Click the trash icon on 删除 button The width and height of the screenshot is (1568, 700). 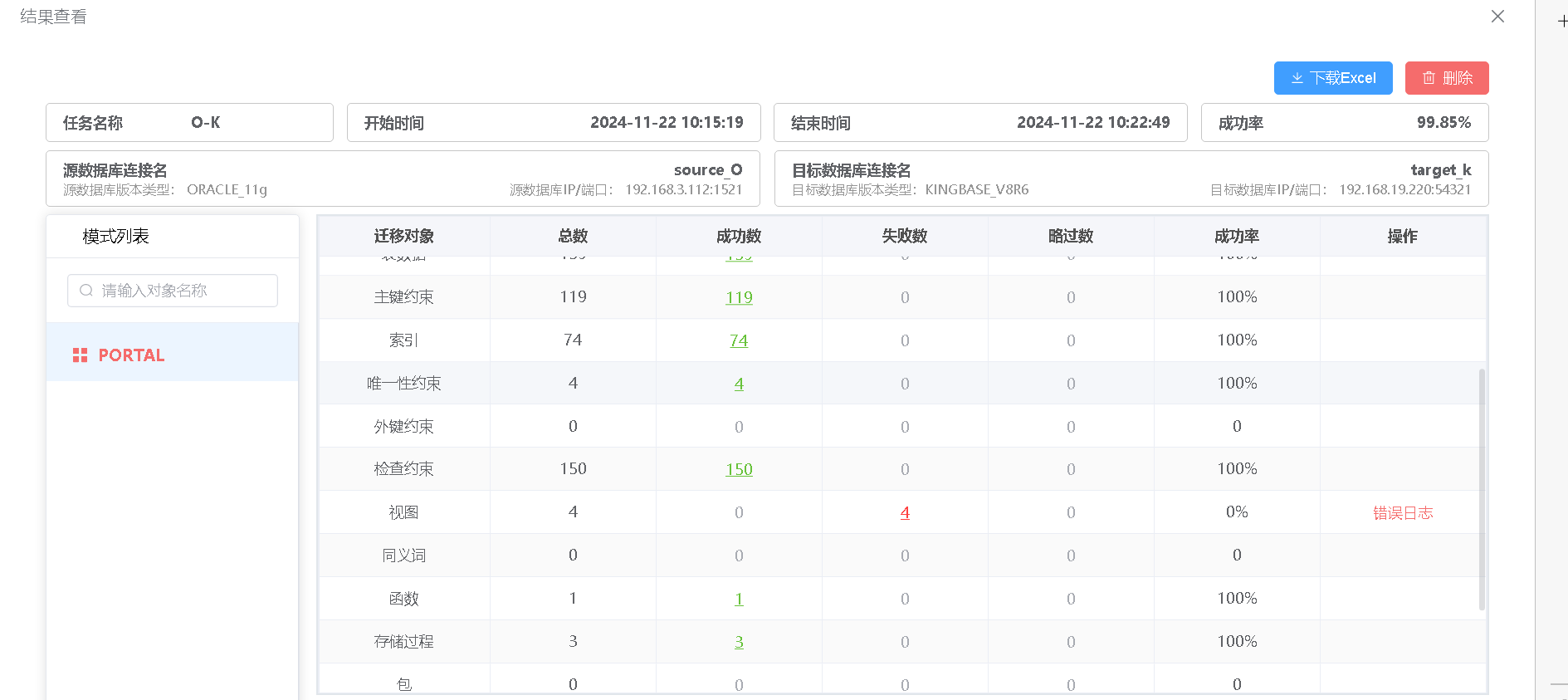coord(1429,78)
